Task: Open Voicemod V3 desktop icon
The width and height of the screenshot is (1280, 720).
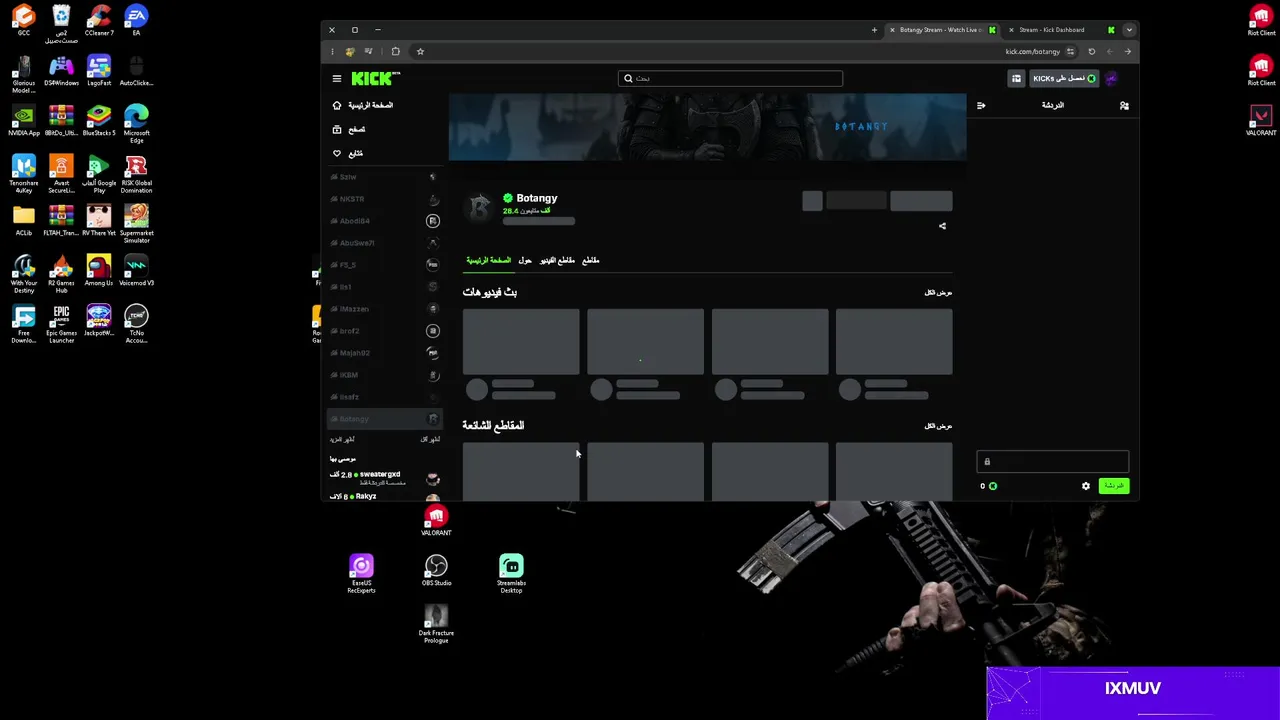Action: [x=136, y=271]
